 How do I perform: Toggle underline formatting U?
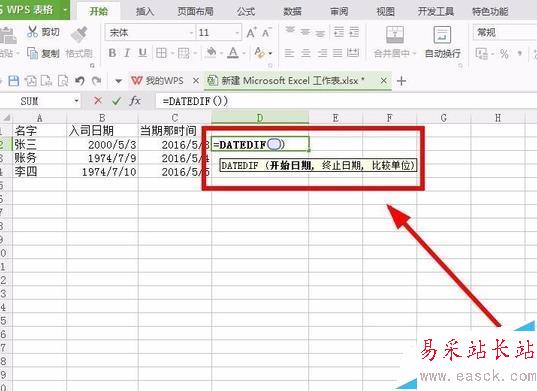[142, 53]
